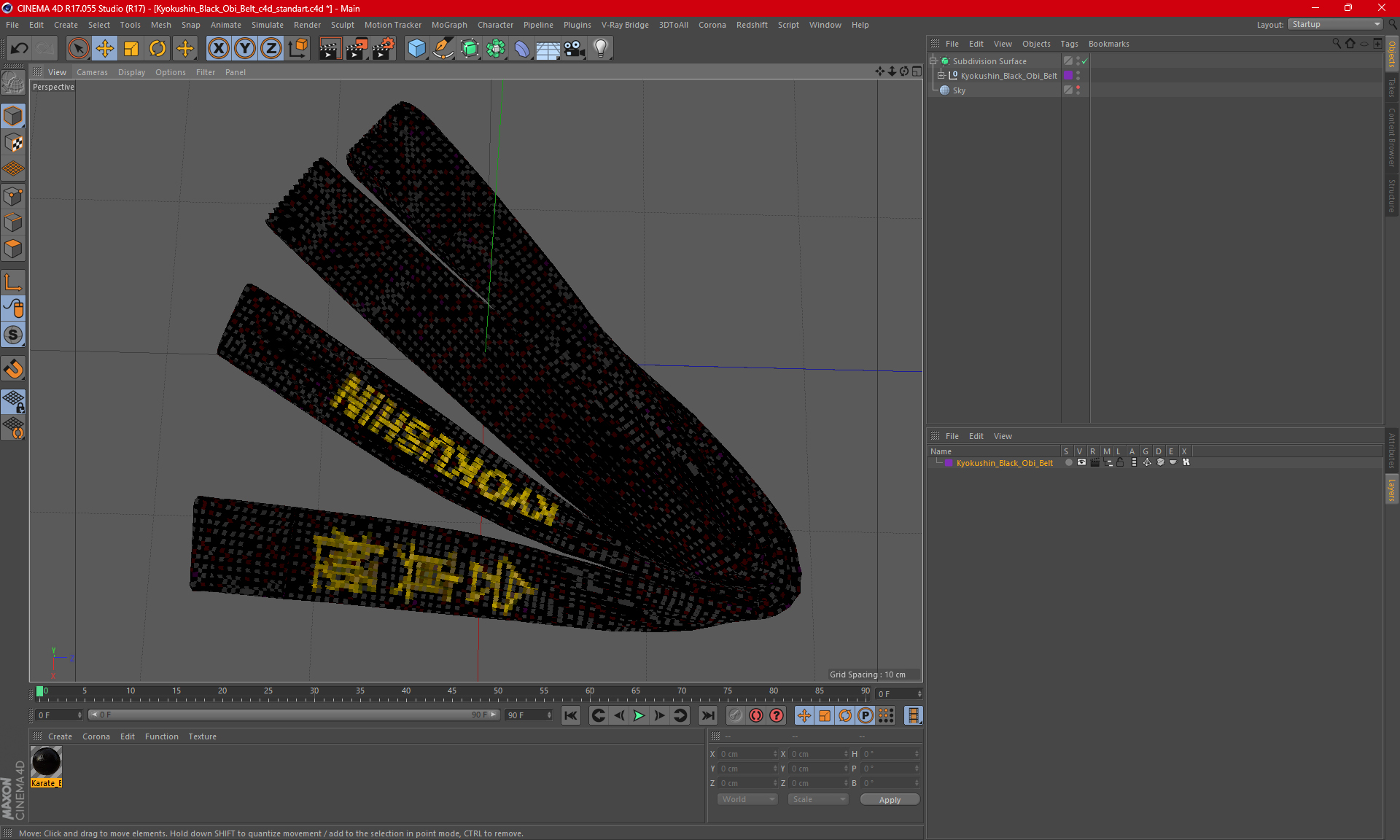Open Edit Render Settings
Screen dimensions: 1400x840
coord(384,49)
